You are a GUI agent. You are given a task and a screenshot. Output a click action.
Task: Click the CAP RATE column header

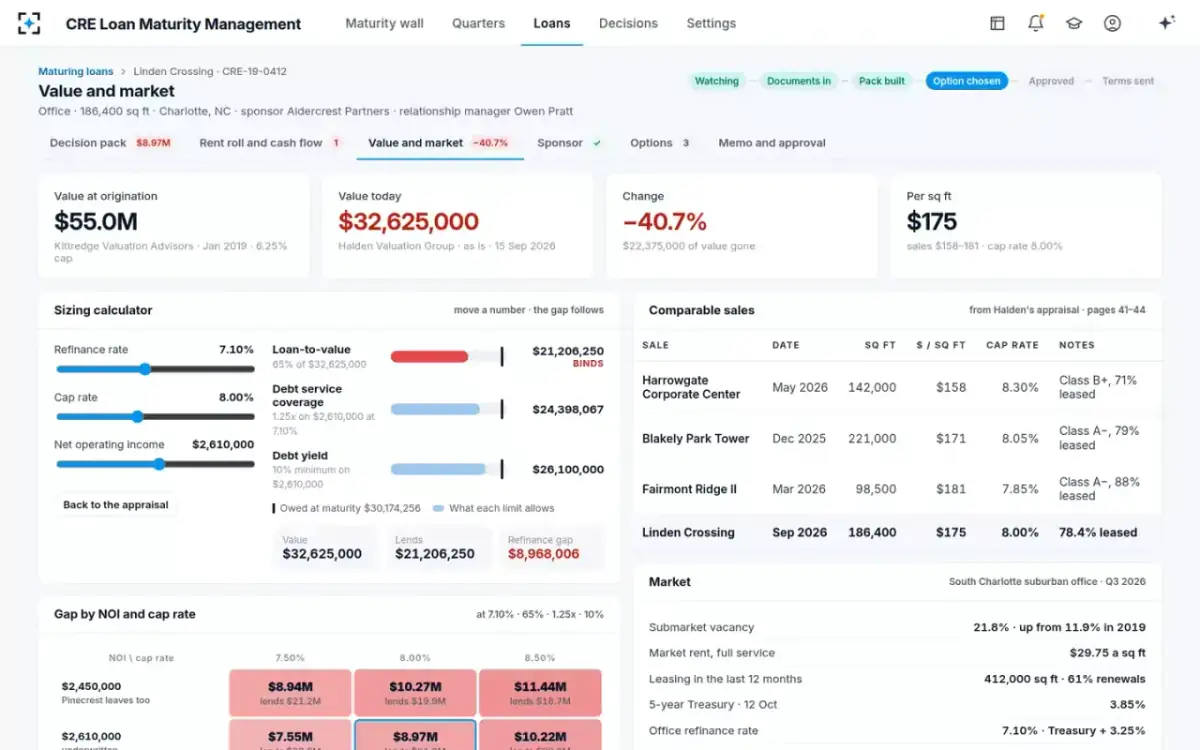1012,345
